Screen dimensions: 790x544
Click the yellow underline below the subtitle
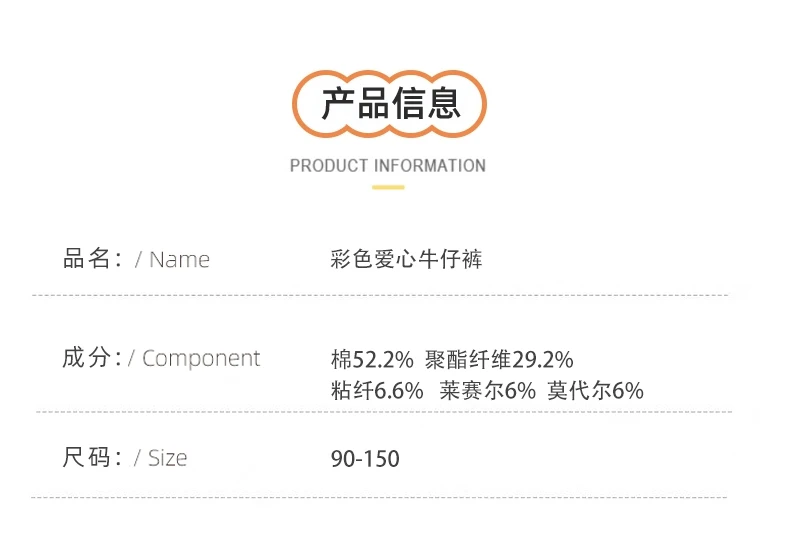[388, 187]
